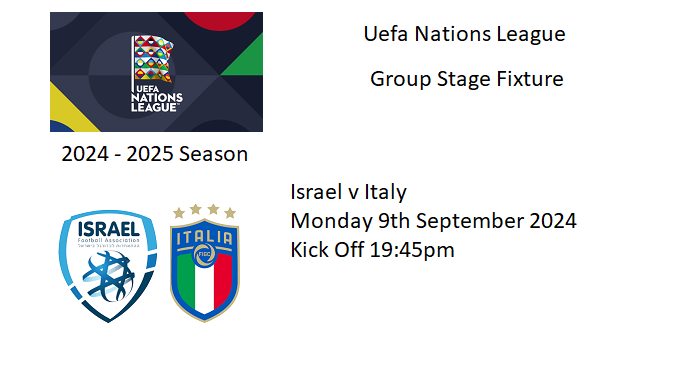Click the Star of David football emblem
690x375 pixels.
click(x=109, y=276)
